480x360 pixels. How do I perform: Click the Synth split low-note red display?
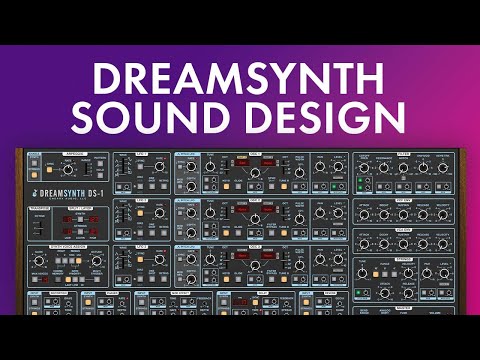(67, 219)
